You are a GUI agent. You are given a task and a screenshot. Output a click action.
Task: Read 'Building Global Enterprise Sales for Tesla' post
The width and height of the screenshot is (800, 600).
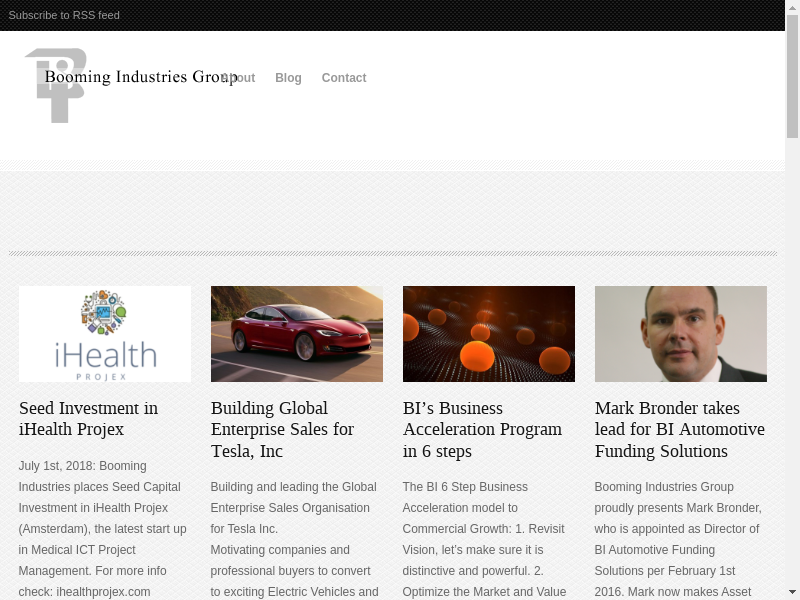pyautogui.click(x=282, y=430)
